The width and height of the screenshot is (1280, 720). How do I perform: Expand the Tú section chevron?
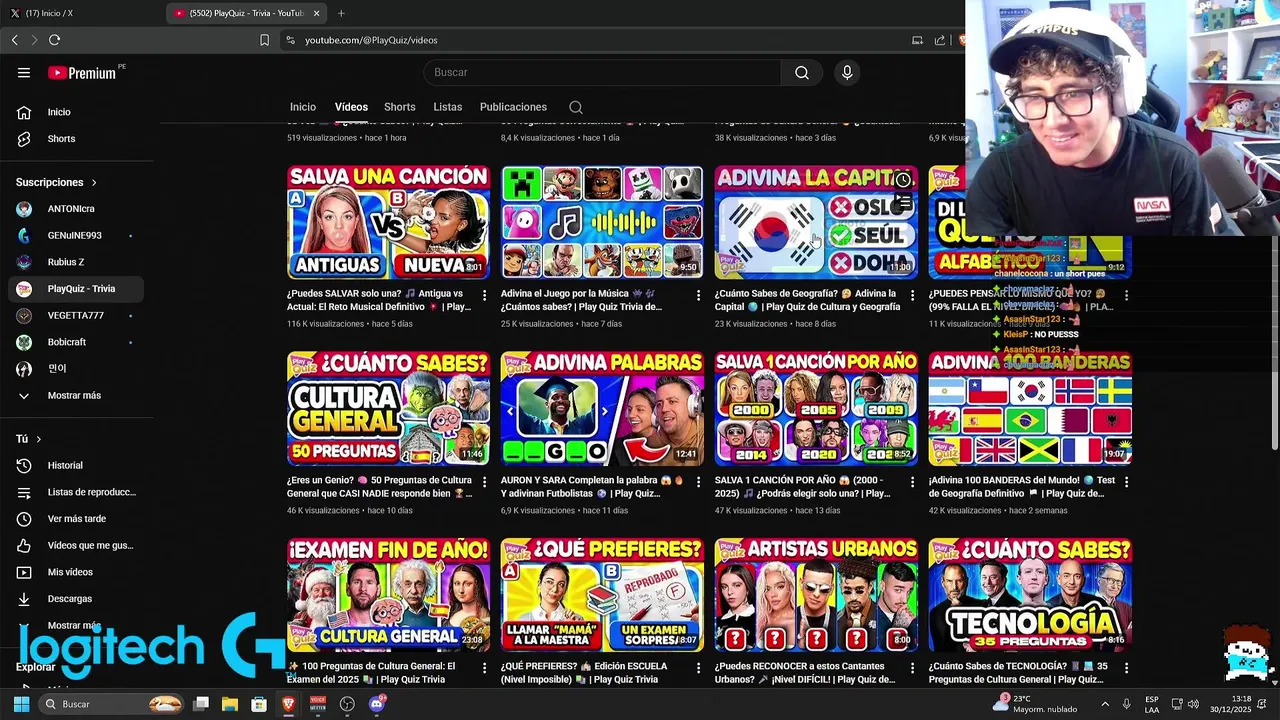click(x=39, y=439)
